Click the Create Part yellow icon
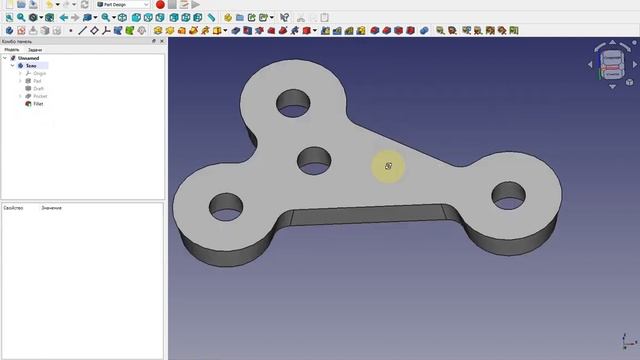 click(228, 18)
